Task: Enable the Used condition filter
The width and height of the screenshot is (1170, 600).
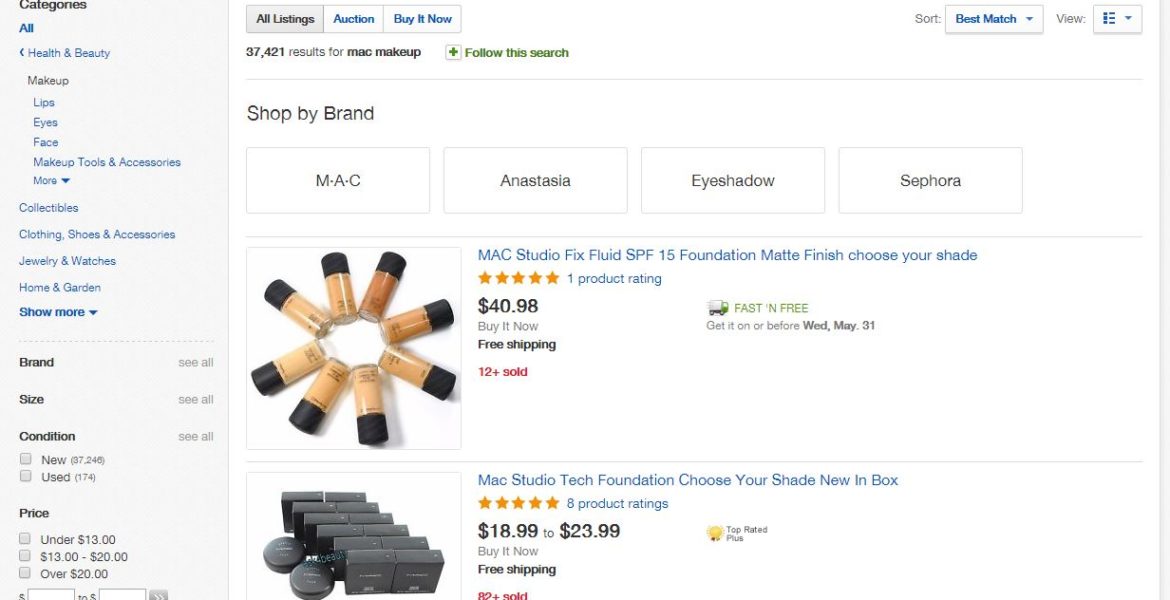Action: click(x=26, y=476)
